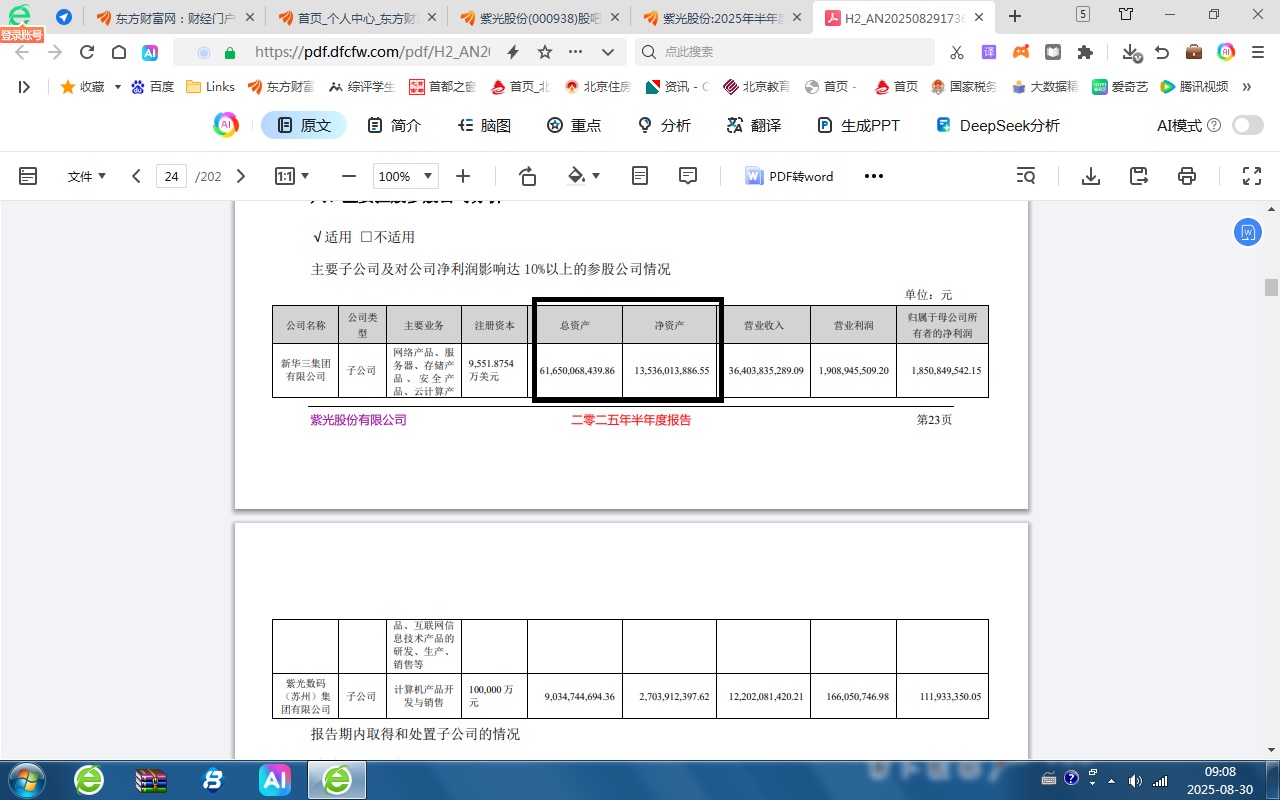Open the more options ellipsis in PDF toolbar
Viewport: 1280px width, 800px height.
(x=874, y=176)
